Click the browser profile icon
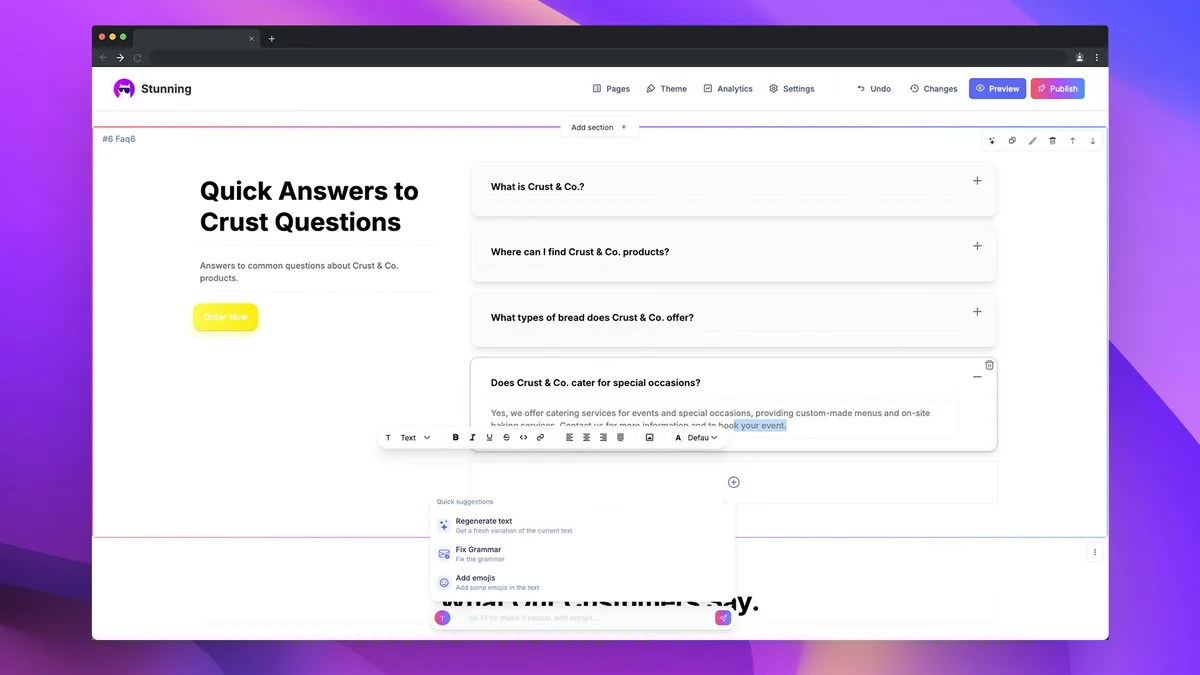Image resolution: width=1200 pixels, height=675 pixels. [x=1080, y=57]
